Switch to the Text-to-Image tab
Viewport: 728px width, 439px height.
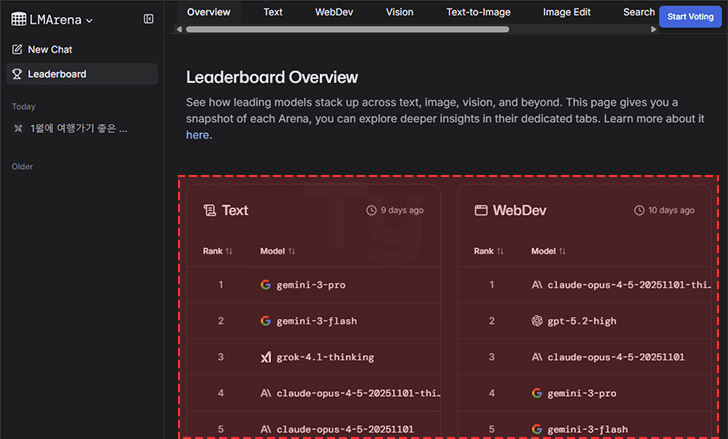[x=478, y=12]
